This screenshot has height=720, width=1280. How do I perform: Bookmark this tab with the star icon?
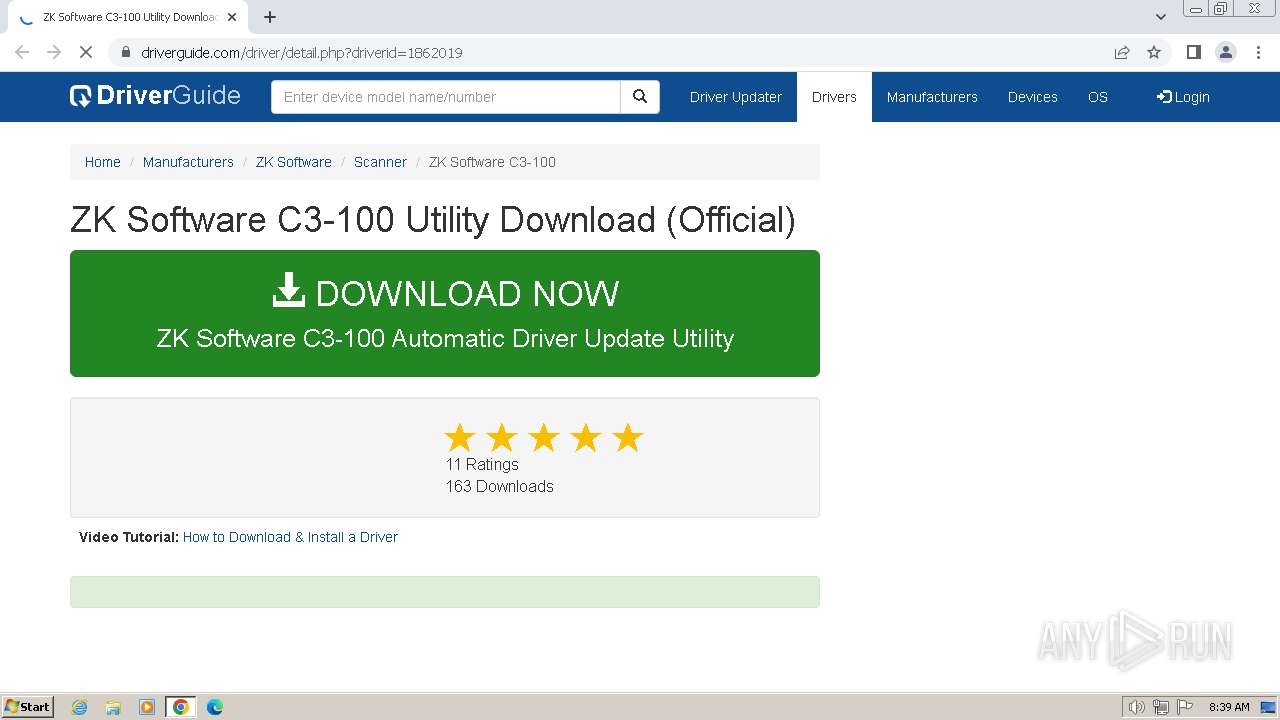click(1154, 52)
